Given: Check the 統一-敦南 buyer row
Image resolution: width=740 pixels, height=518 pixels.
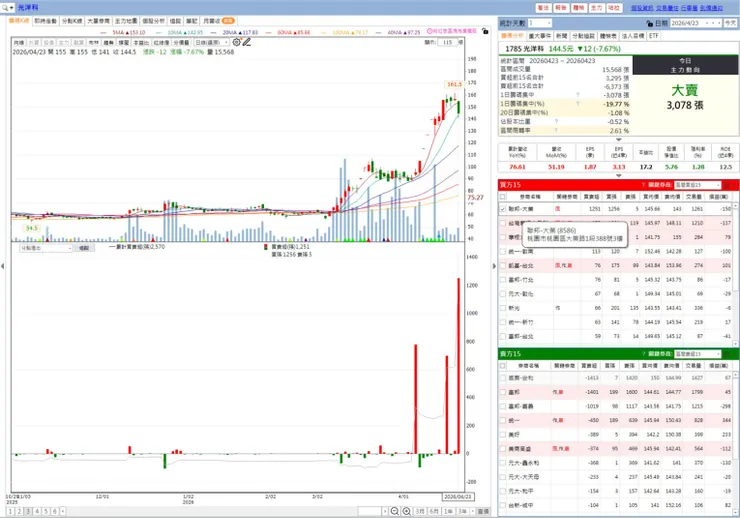Looking at the screenshot, I should [503, 251].
